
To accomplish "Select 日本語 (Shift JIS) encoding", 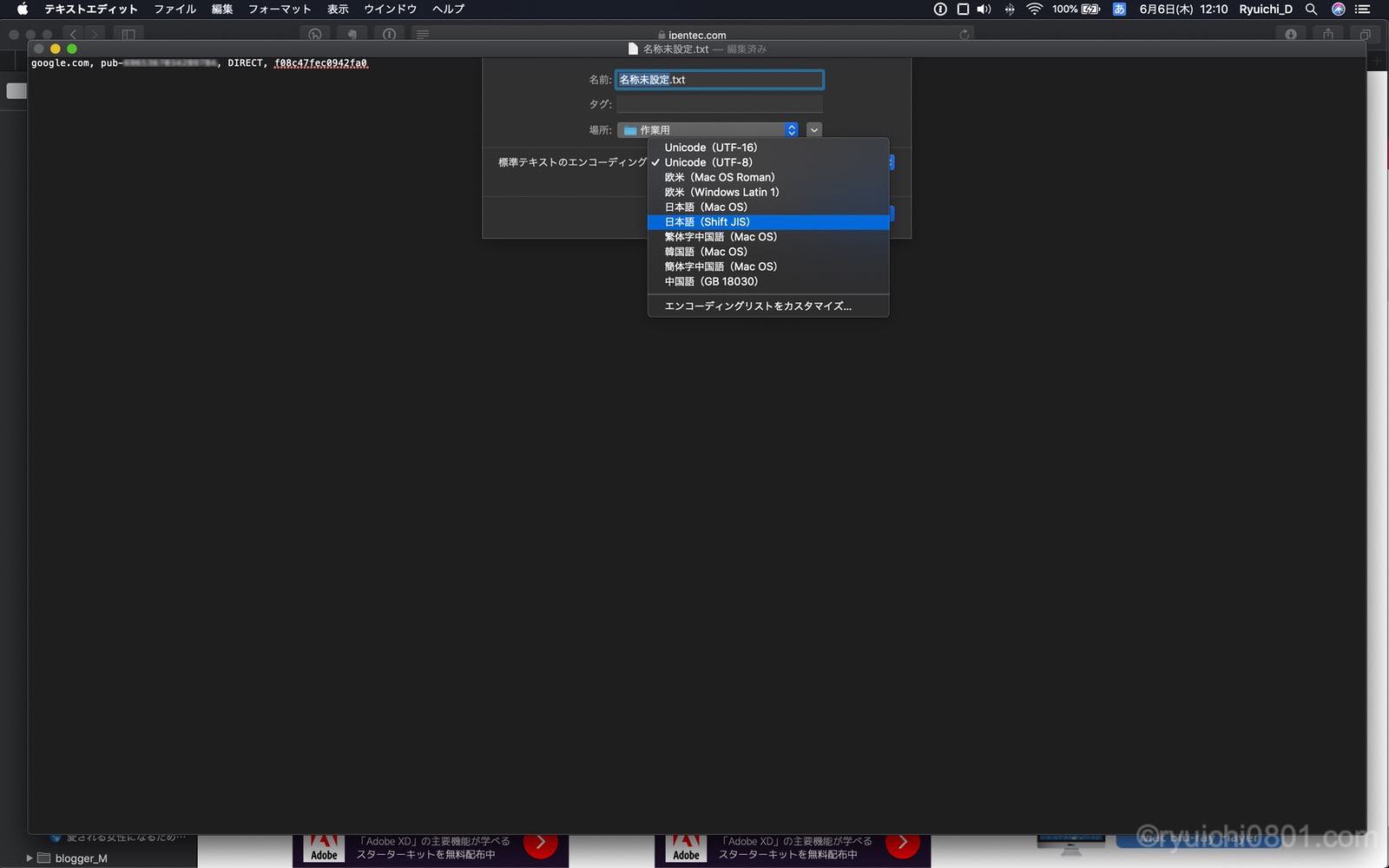I will pos(768,222).
